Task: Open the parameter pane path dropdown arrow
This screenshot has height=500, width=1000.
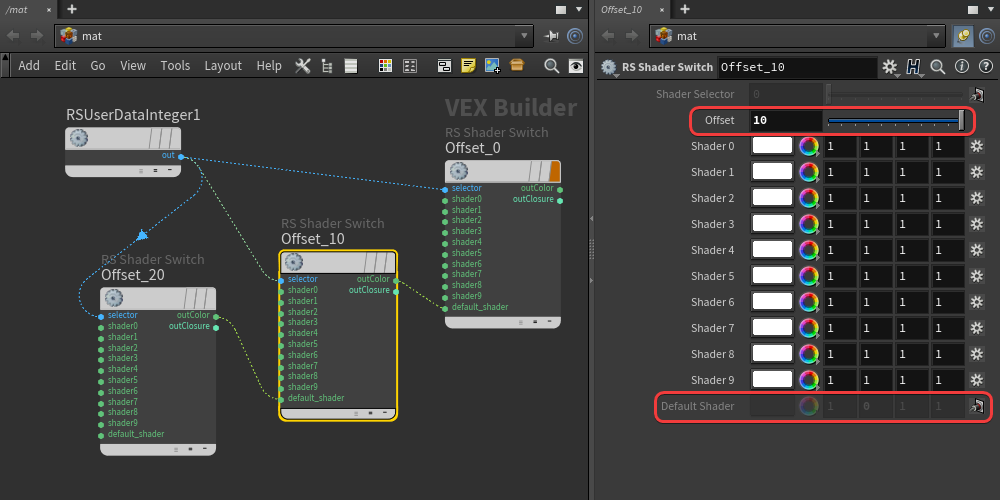Action: (x=936, y=36)
